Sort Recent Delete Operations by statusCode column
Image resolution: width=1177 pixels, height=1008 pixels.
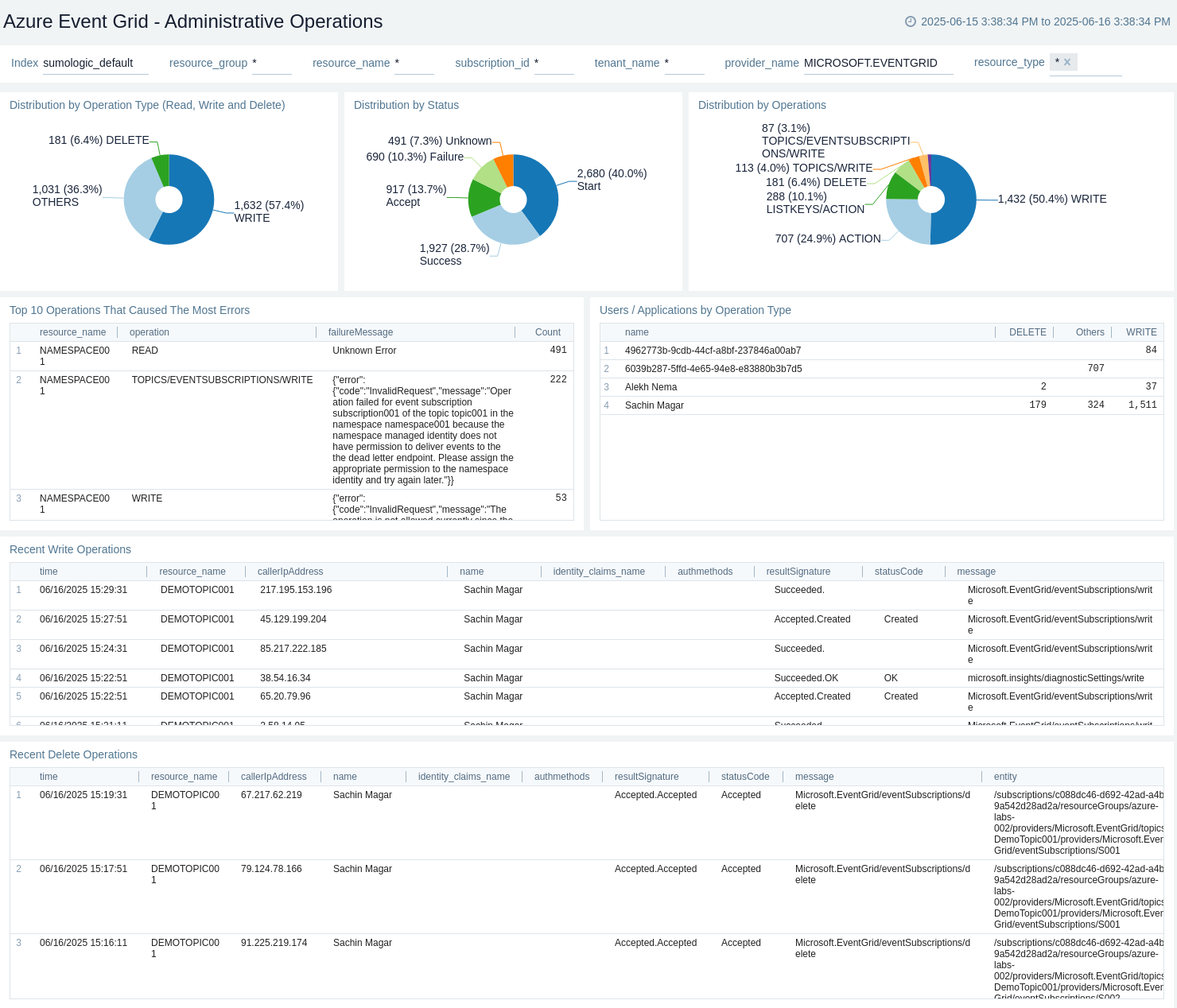[x=745, y=777]
